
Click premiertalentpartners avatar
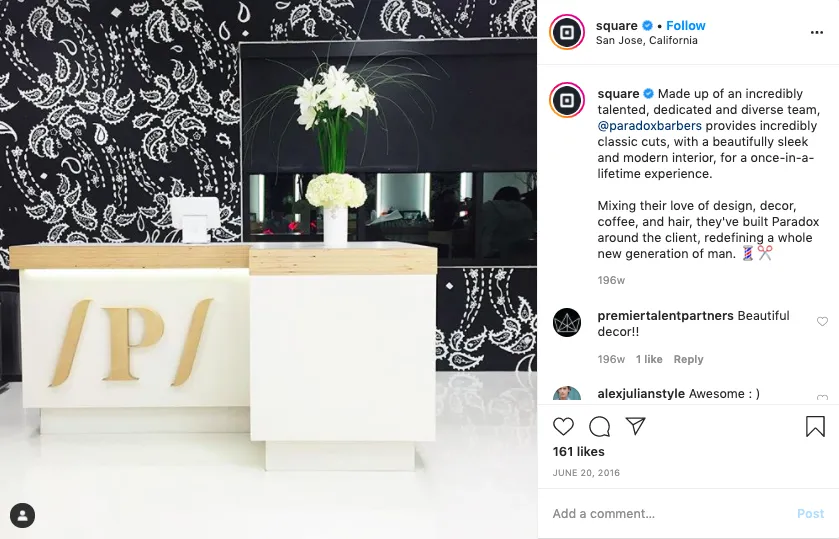[567, 322]
